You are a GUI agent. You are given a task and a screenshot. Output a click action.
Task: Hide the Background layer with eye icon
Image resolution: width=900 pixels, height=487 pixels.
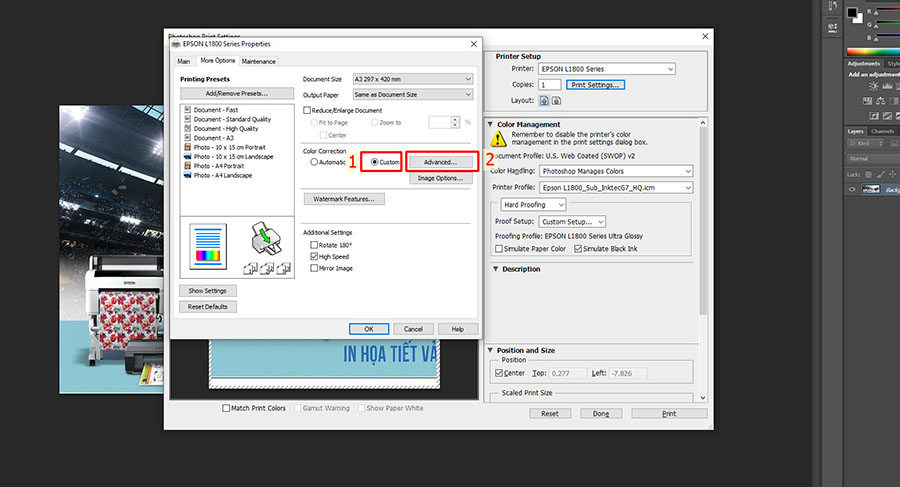tap(852, 190)
